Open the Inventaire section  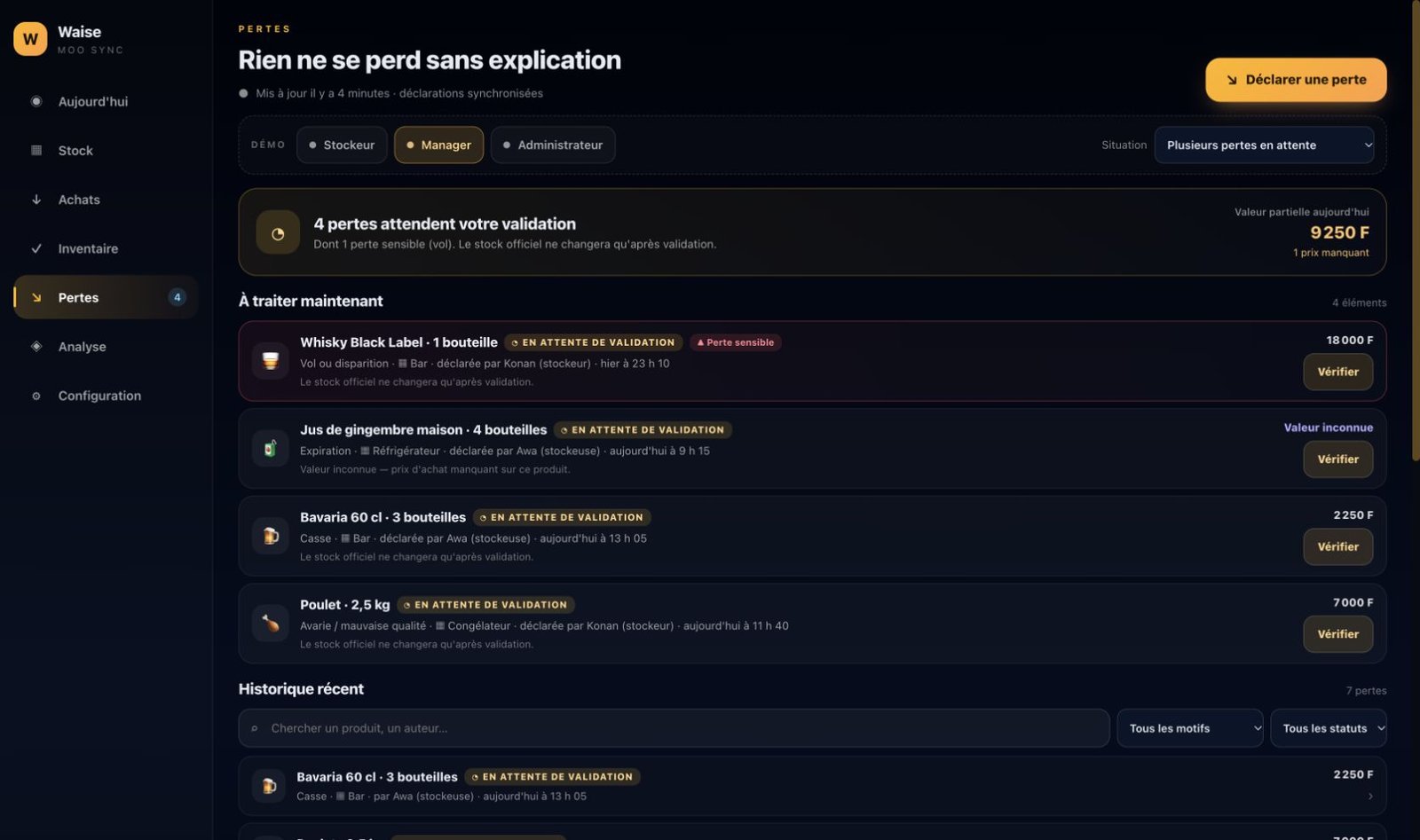pyautogui.click(x=105, y=248)
